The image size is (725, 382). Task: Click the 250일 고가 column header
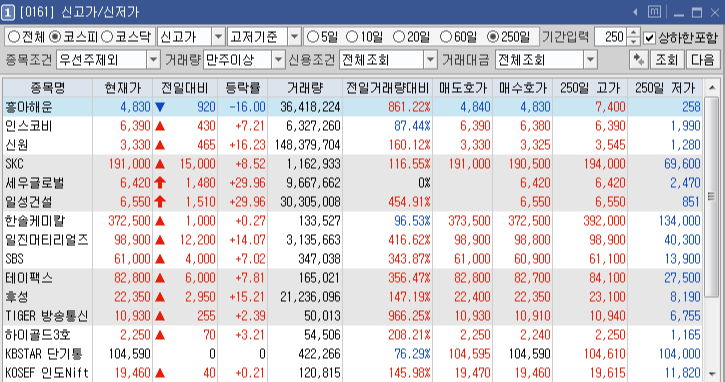pos(590,88)
